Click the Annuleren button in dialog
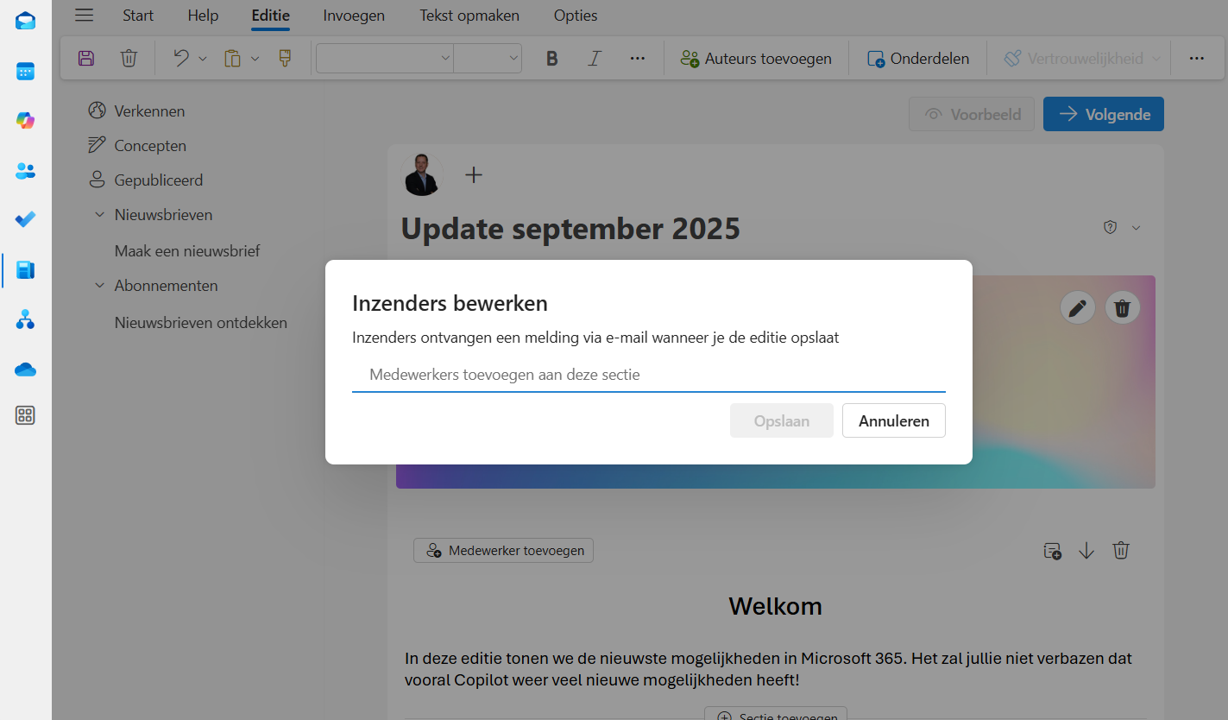This screenshot has width=1228, height=720. pyautogui.click(x=893, y=421)
